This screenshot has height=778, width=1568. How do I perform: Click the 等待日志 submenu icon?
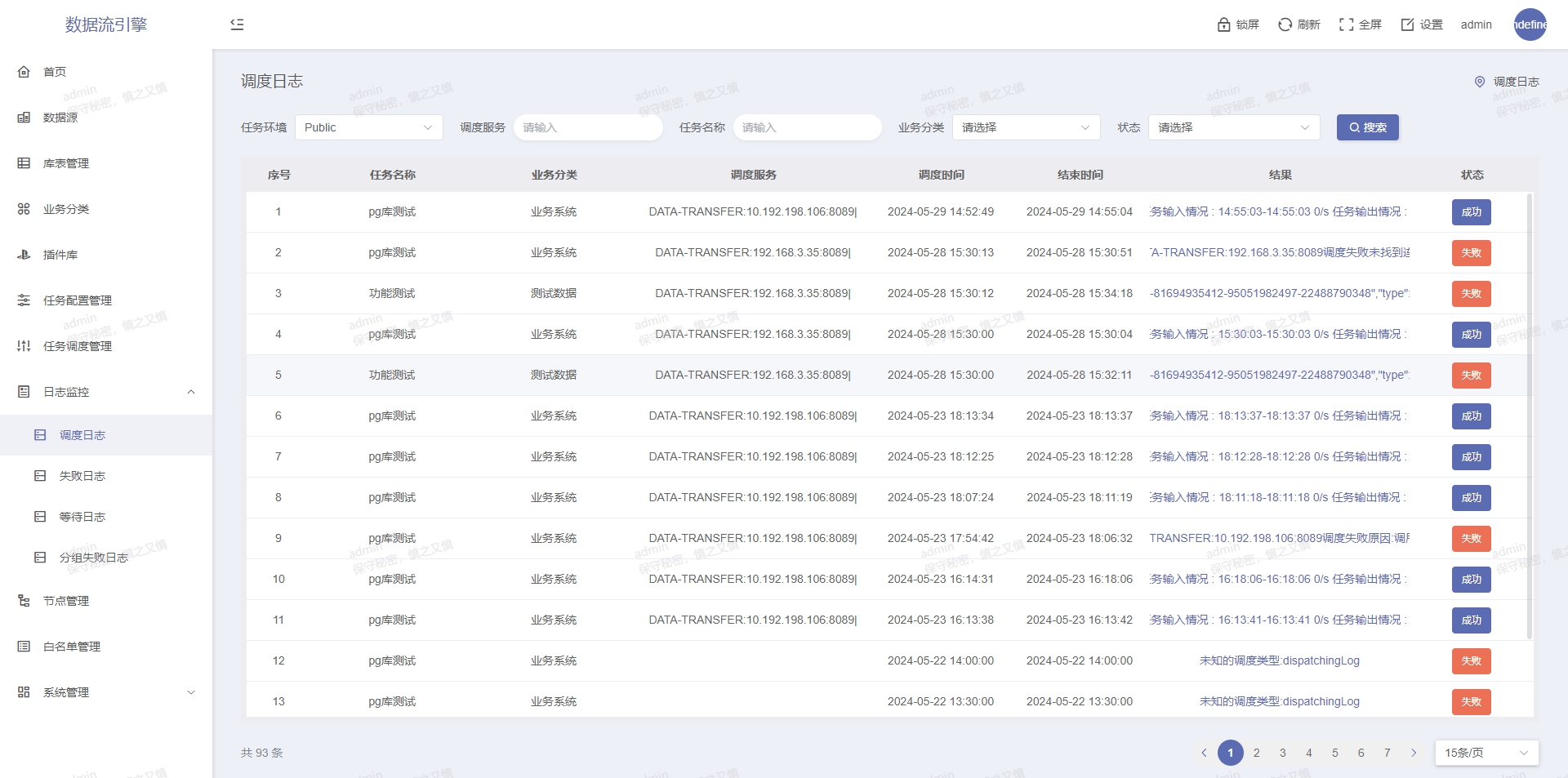click(40, 517)
